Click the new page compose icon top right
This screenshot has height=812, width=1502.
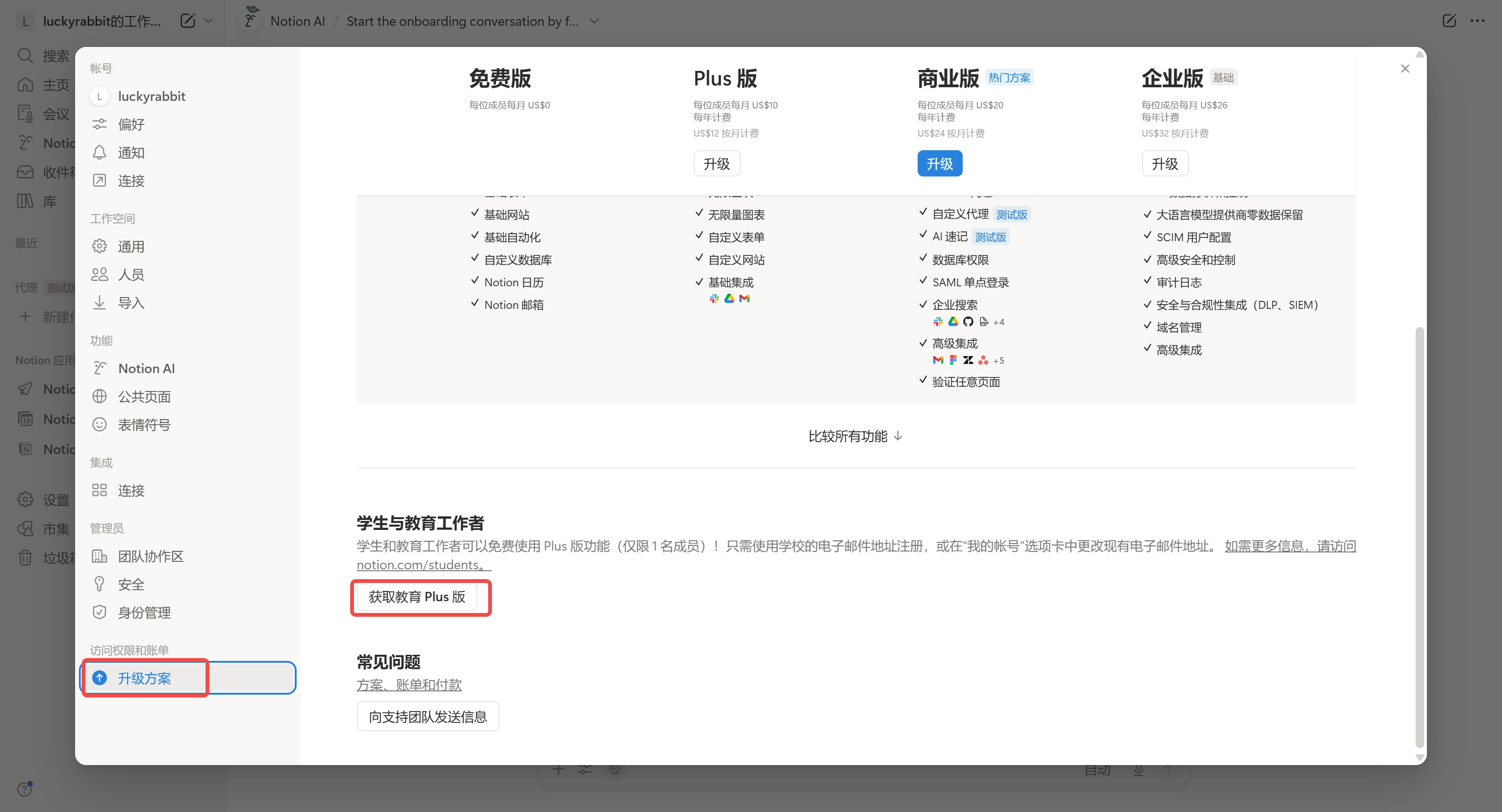[1449, 21]
